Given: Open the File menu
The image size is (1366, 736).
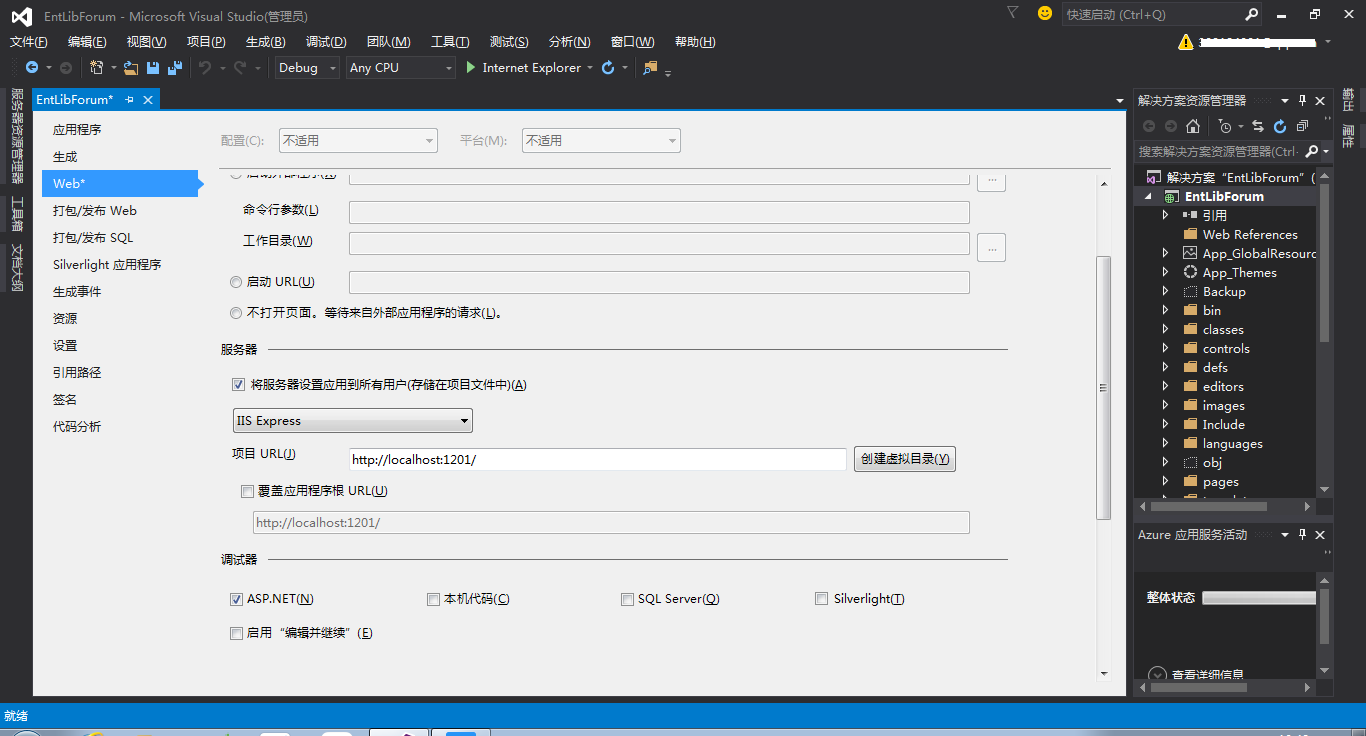Looking at the screenshot, I should (29, 42).
